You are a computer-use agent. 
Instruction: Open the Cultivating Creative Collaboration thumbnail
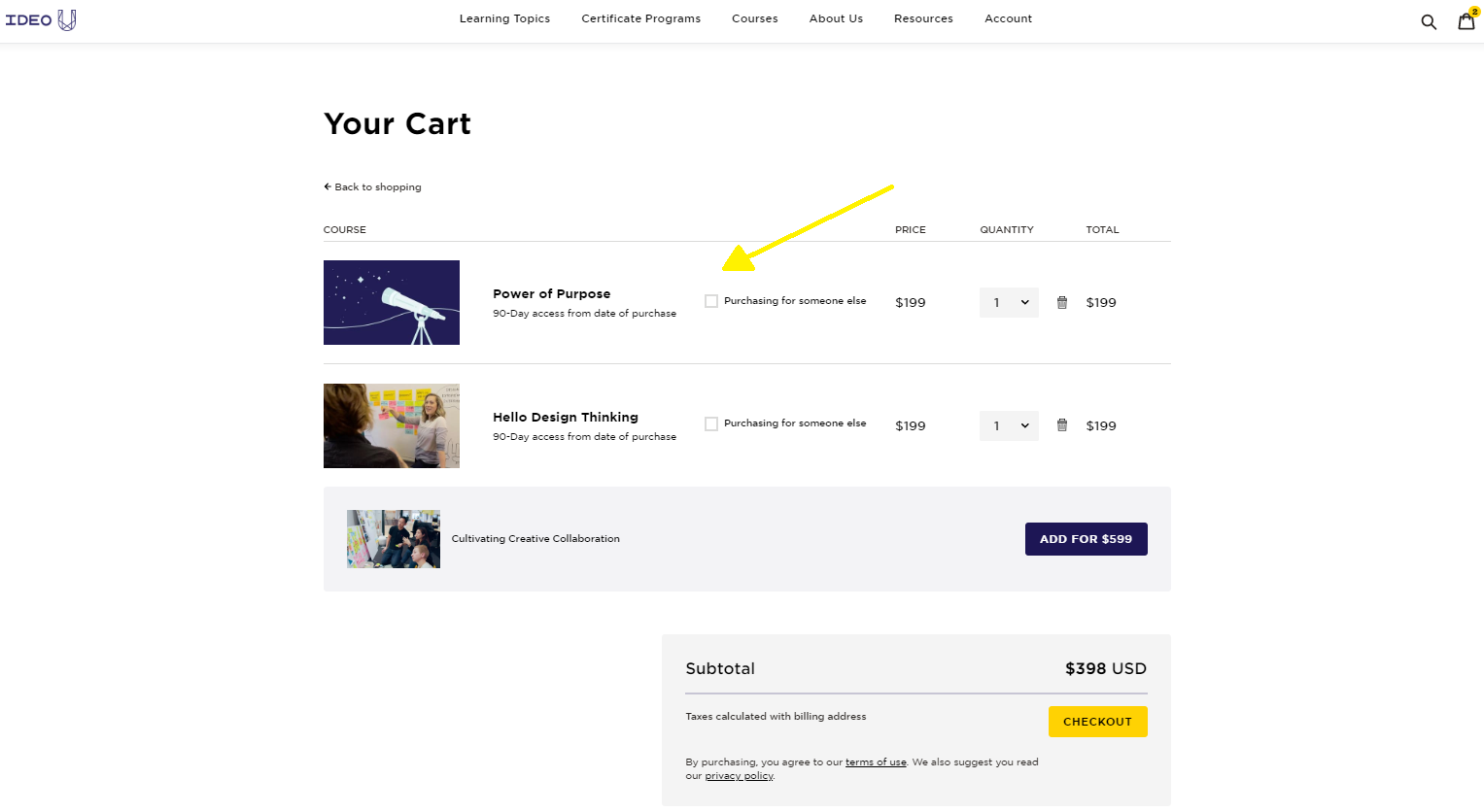coord(394,539)
